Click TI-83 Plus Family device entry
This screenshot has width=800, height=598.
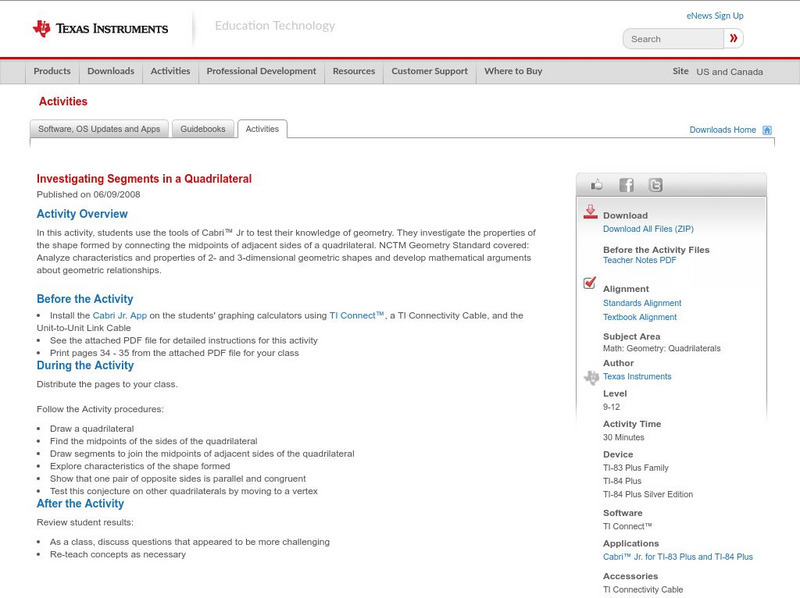(x=636, y=468)
